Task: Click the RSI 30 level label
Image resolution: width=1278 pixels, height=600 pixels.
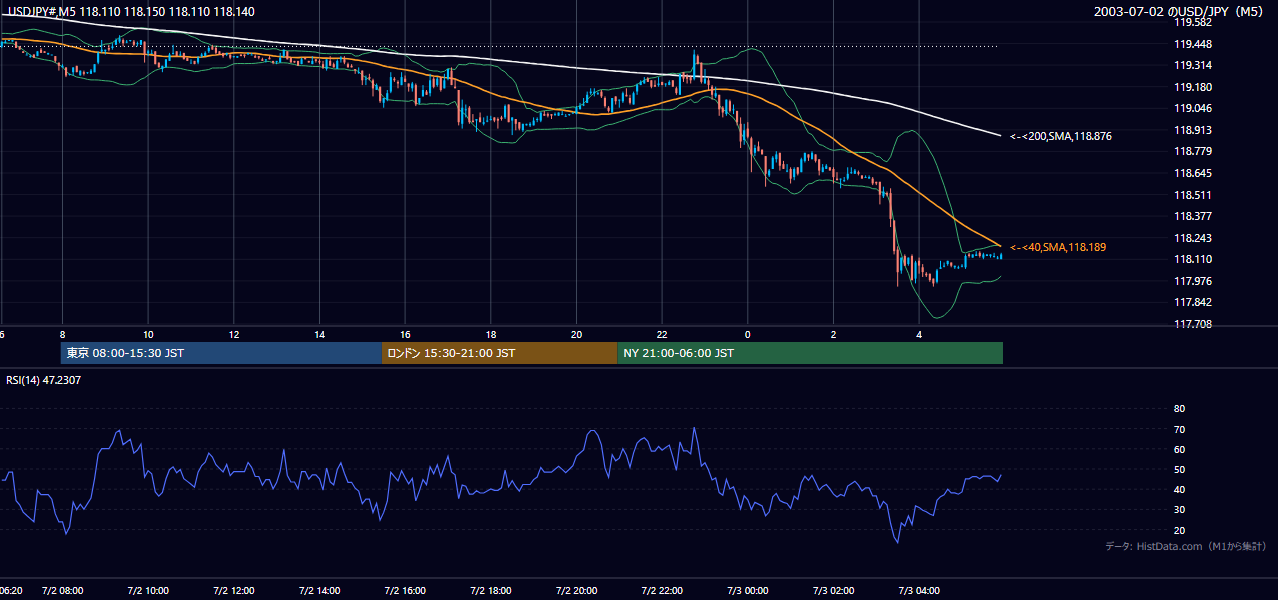Action: coord(1179,509)
